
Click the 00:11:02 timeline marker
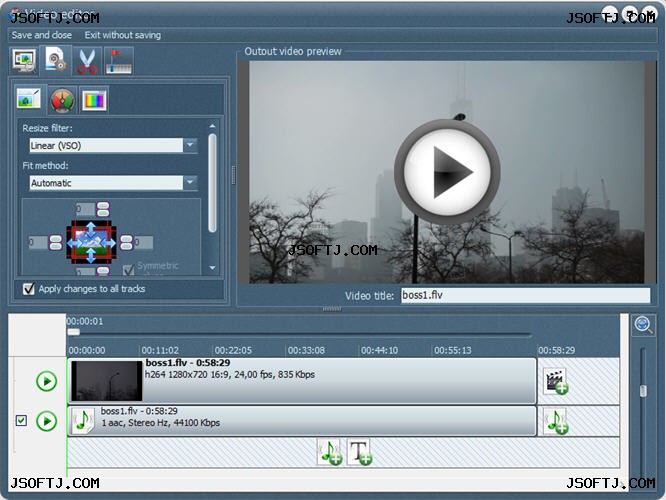pyautogui.click(x=160, y=350)
